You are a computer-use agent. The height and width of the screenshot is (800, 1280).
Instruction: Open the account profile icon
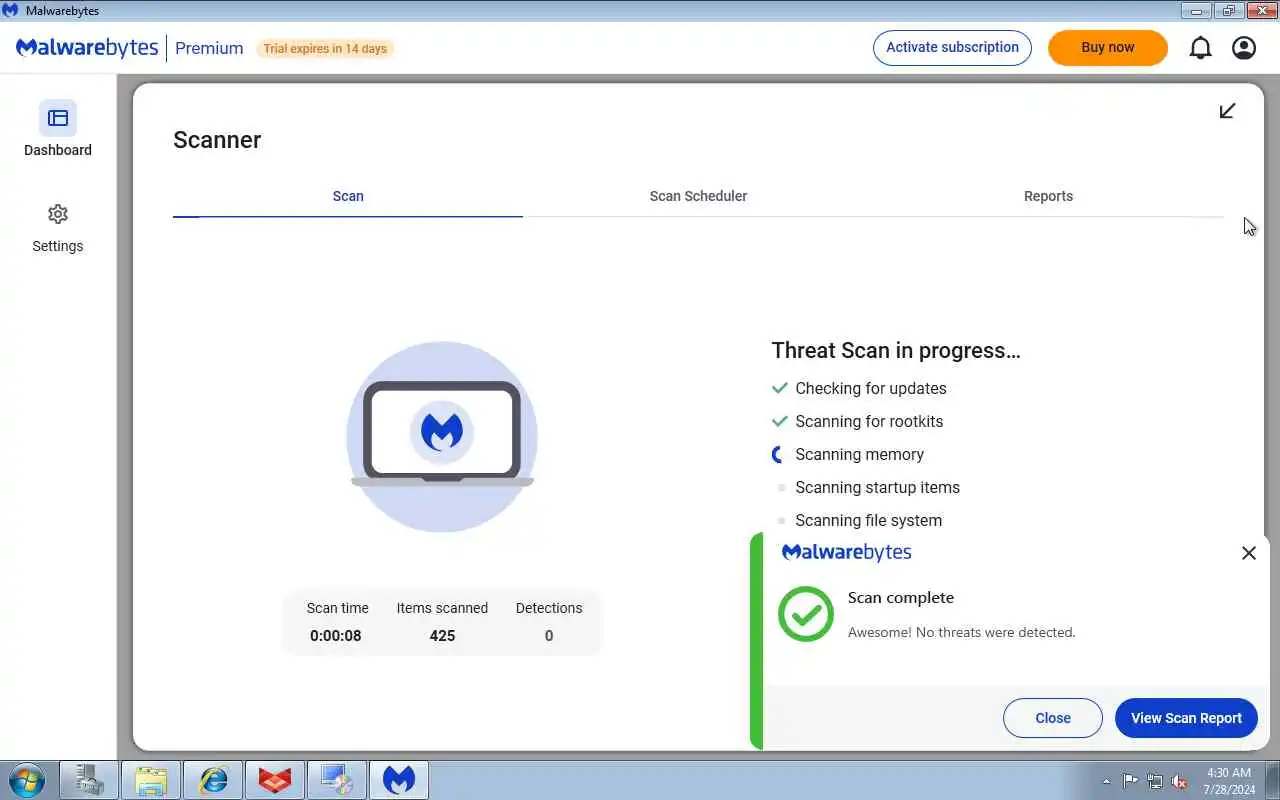click(x=1244, y=48)
